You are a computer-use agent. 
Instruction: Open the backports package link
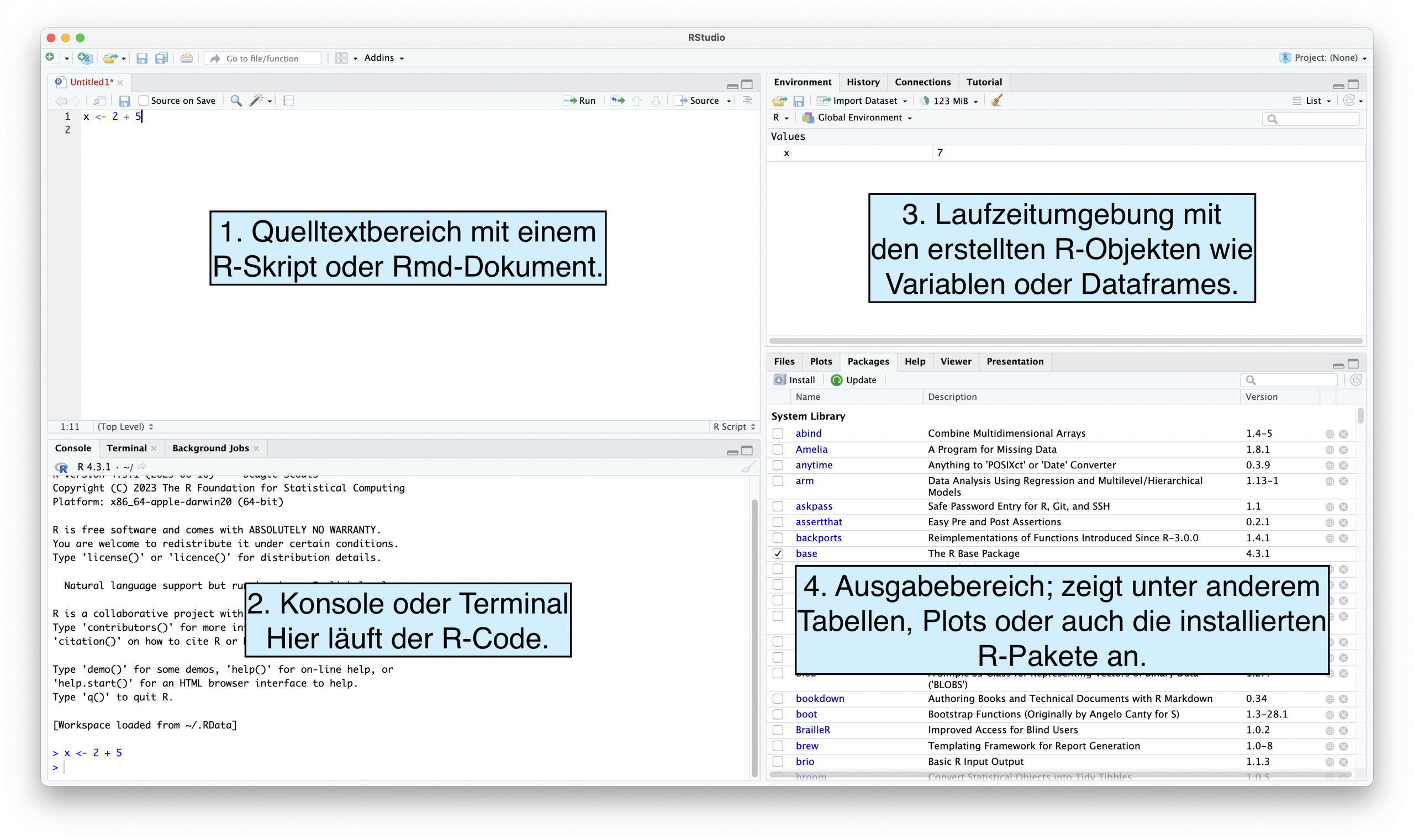coord(819,538)
